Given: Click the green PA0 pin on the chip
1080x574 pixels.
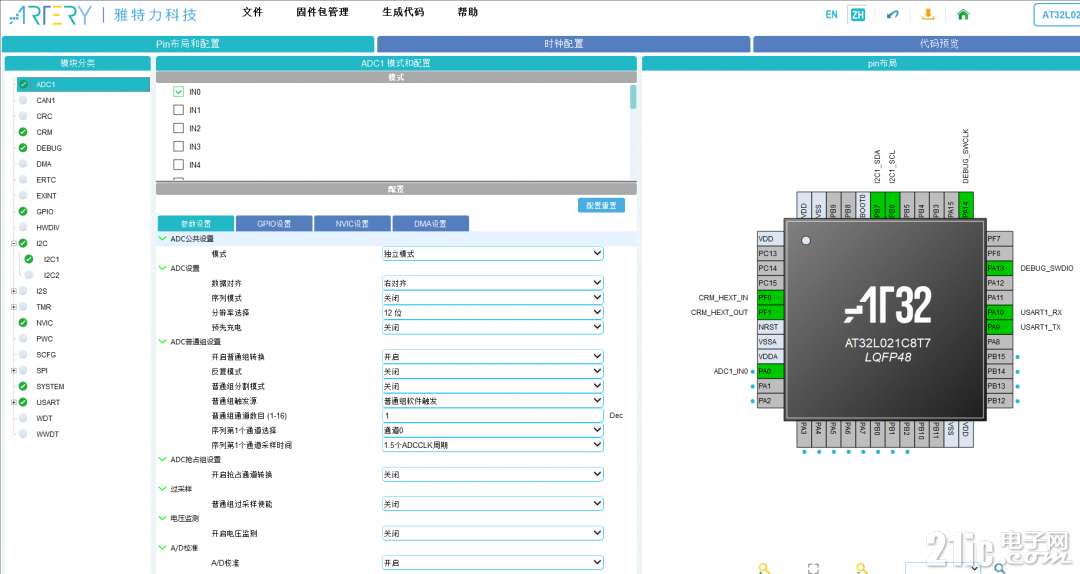Looking at the screenshot, I should (770, 371).
